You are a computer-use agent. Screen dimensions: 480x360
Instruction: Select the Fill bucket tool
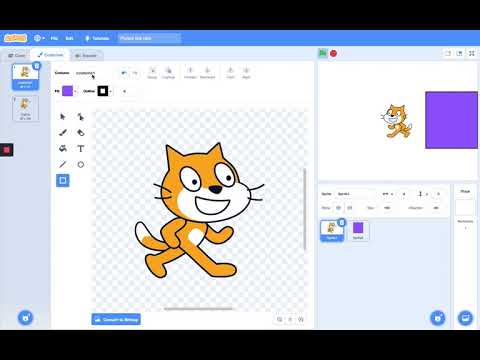click(63, 149)
